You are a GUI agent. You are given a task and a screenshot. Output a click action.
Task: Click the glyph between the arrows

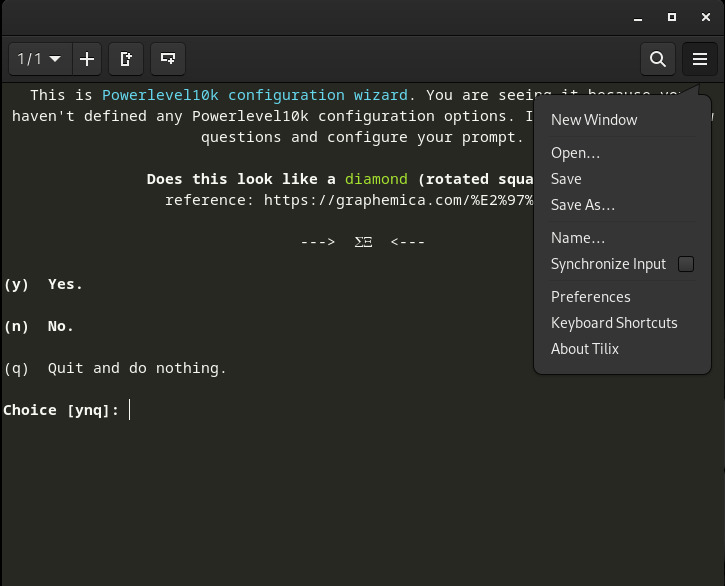[x=363, y=242]
